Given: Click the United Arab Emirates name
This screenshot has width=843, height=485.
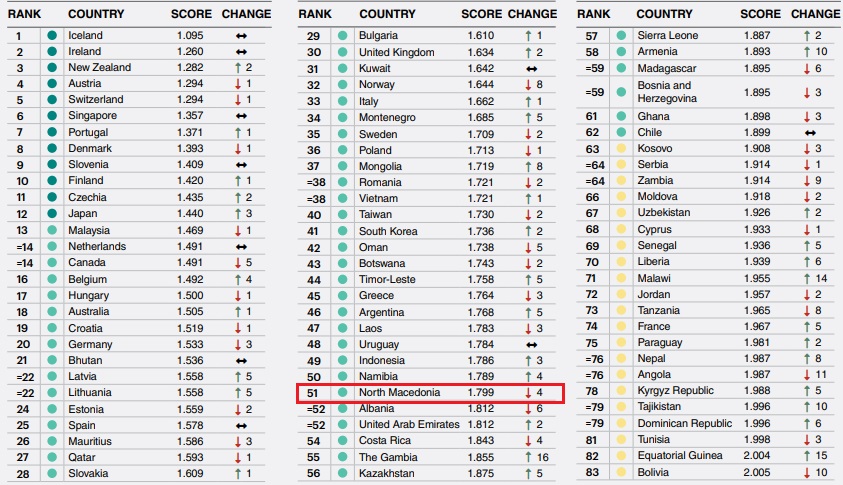Looking at the screenshot, I should click(409, 425).
